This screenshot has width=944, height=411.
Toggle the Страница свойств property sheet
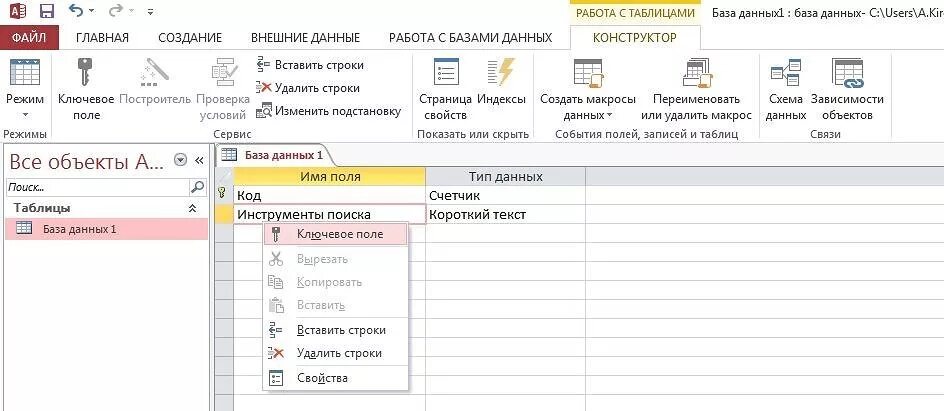[446, 88]
